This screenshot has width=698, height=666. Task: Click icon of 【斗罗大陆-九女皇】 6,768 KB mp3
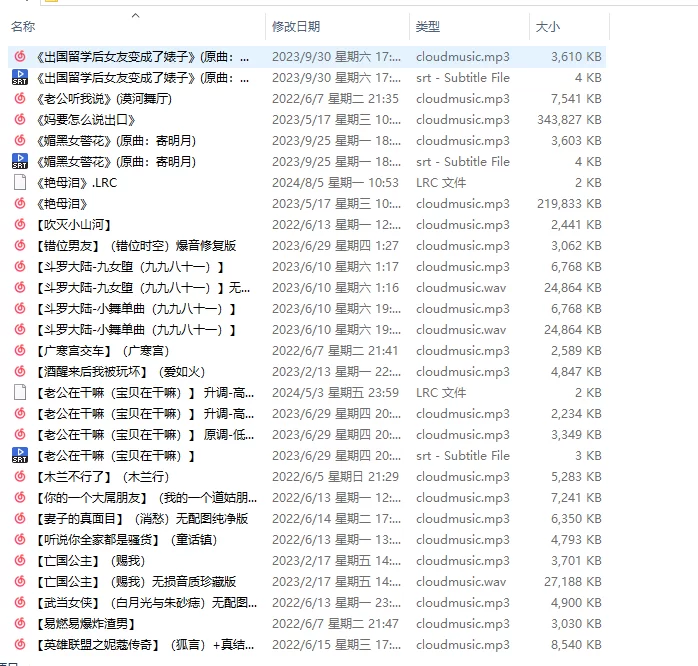20,267
